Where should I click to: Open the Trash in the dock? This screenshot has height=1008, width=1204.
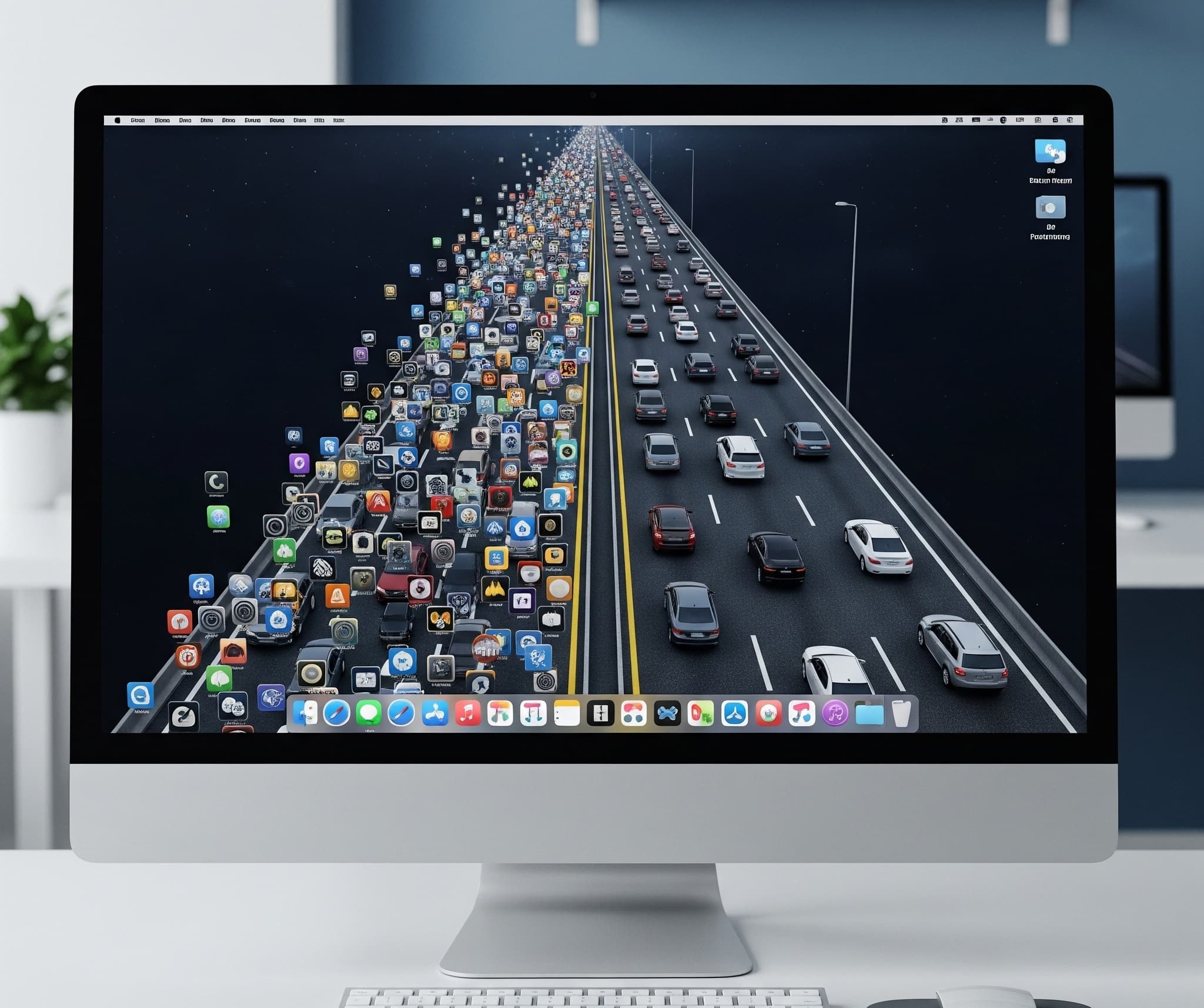901,713
